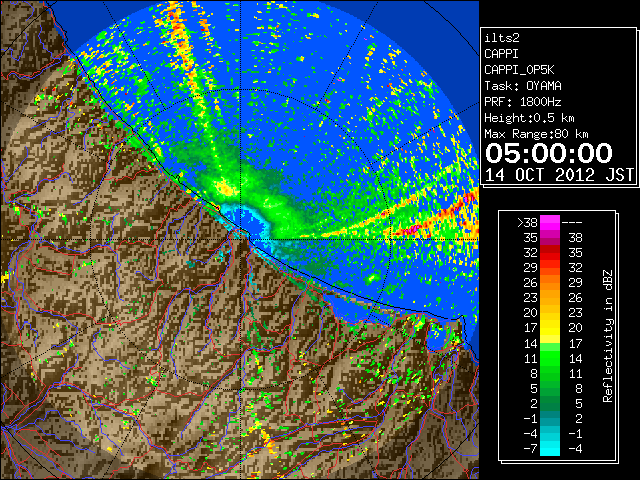Select the 'Max Range:80 km' text

(x=536, y=134)
